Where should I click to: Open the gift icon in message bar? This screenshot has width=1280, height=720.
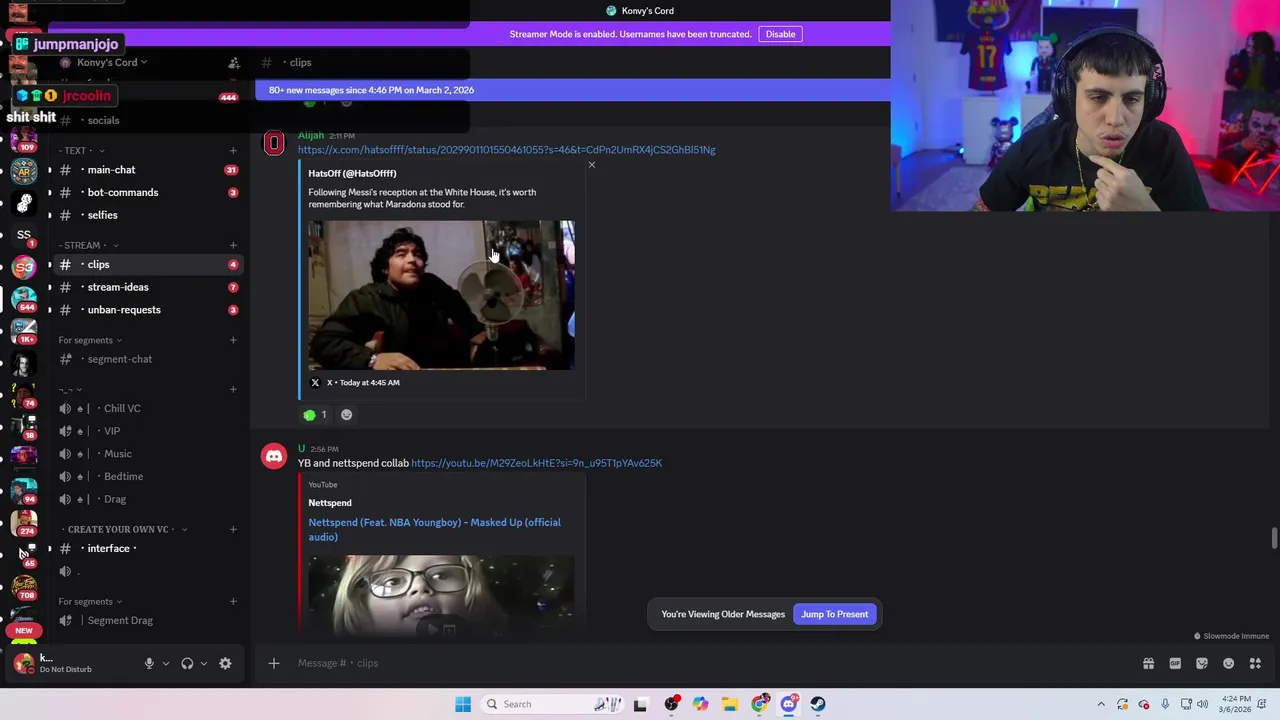coord(1148,663)
